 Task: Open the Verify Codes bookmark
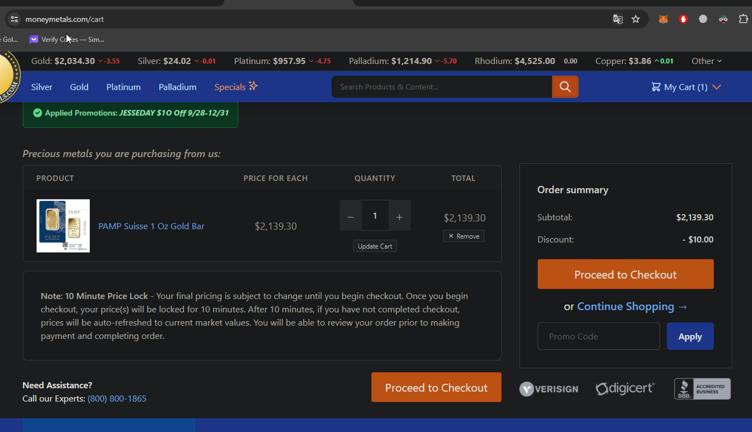tap(67, 39)
